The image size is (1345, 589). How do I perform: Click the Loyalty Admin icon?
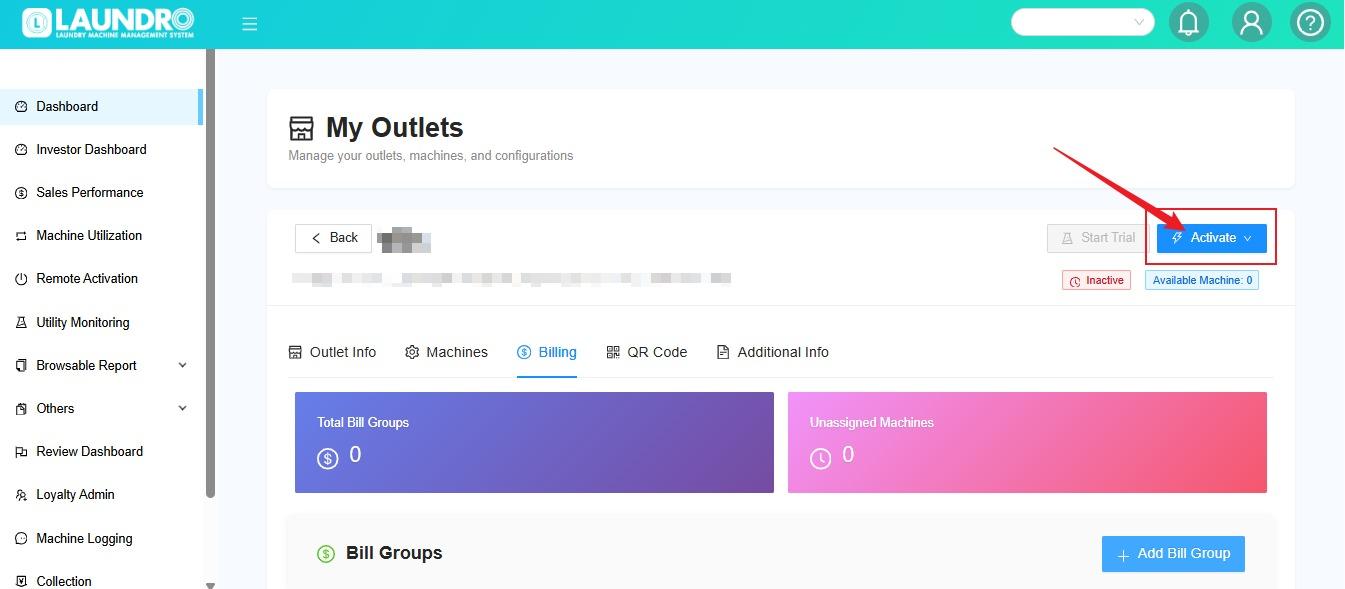21,495
